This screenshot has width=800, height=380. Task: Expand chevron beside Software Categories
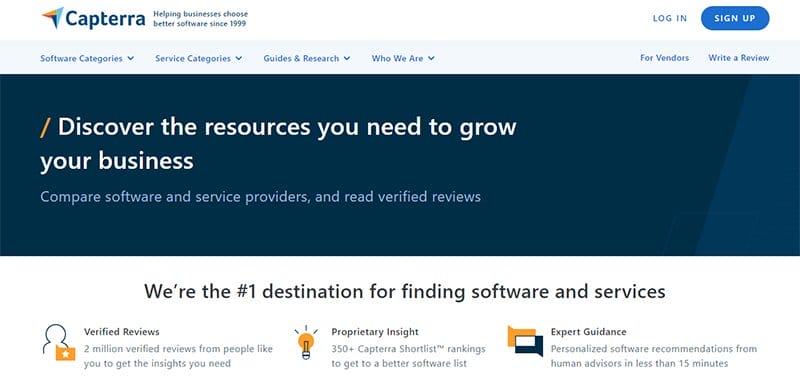(x=131, y=58)
